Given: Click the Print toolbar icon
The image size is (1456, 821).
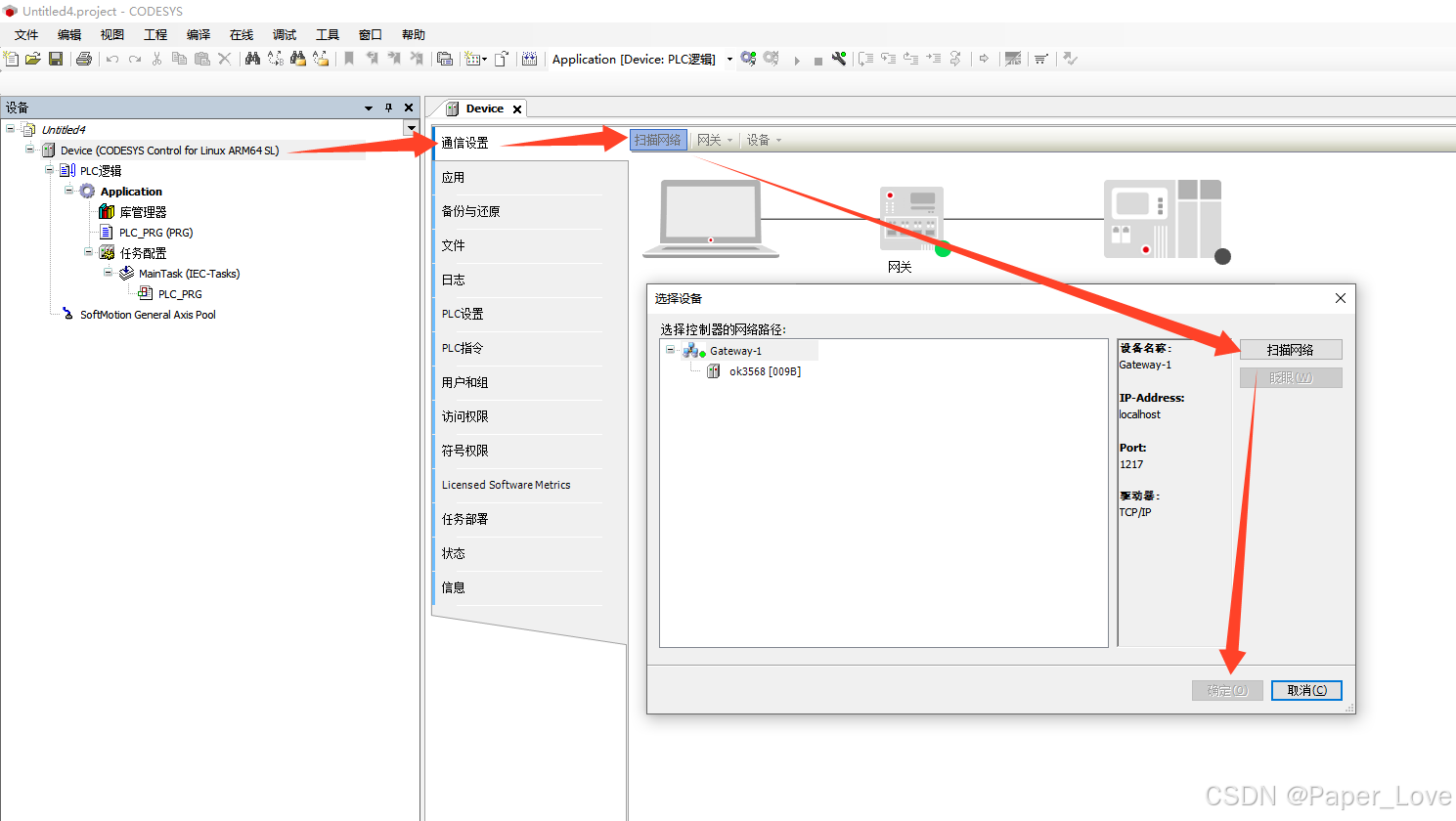Looking at the screenshot, I should click(84, 59).
